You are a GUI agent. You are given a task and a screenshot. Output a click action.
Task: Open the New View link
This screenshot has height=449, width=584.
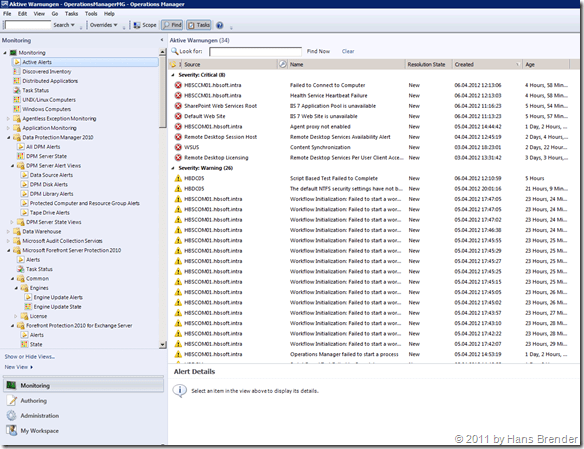[18, 367]
